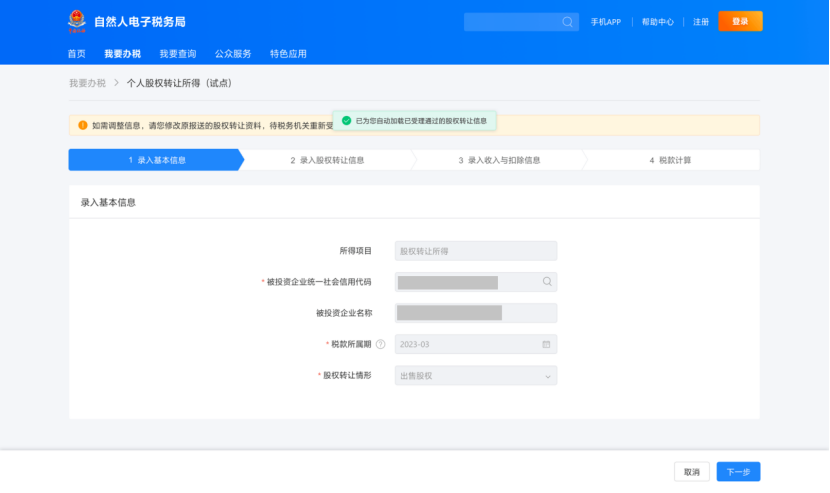The height and width of the screenshot is (493, 830).
Task: Open the 手机APP link
Action: click(x=606, y=22)
